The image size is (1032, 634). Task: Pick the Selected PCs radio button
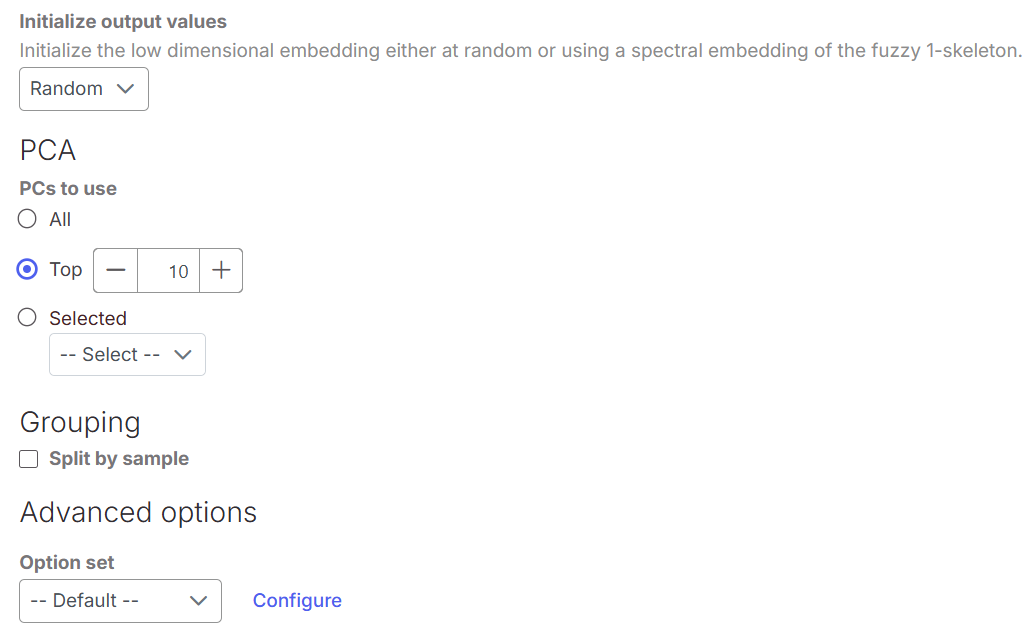(28, 318)
